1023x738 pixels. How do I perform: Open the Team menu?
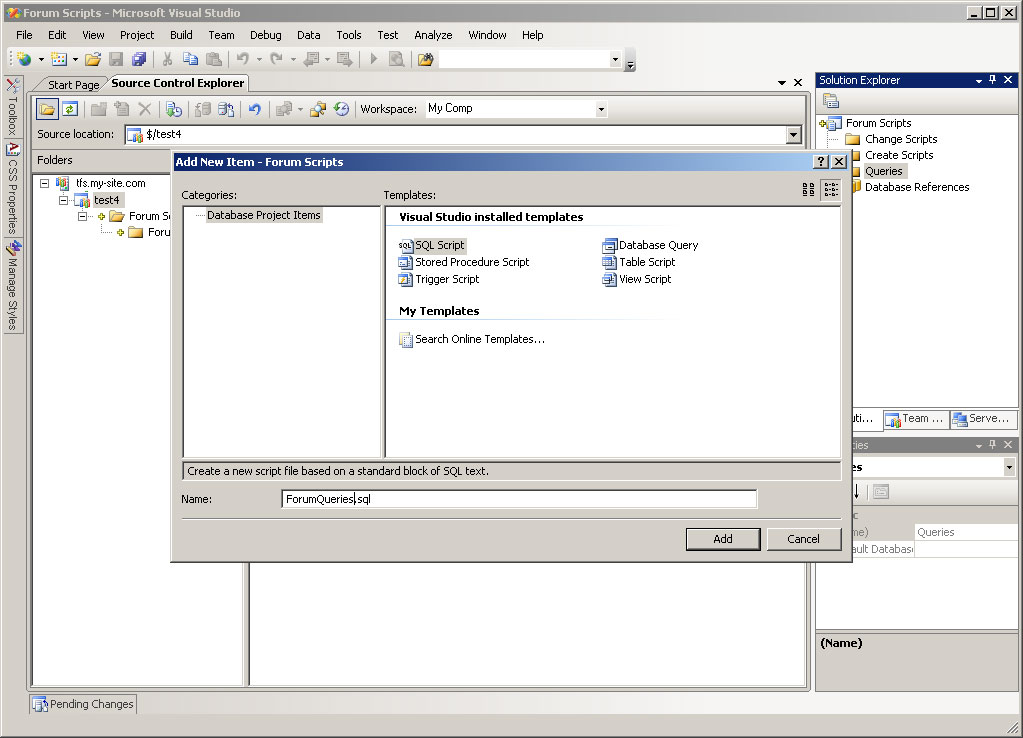click(221, 35)
